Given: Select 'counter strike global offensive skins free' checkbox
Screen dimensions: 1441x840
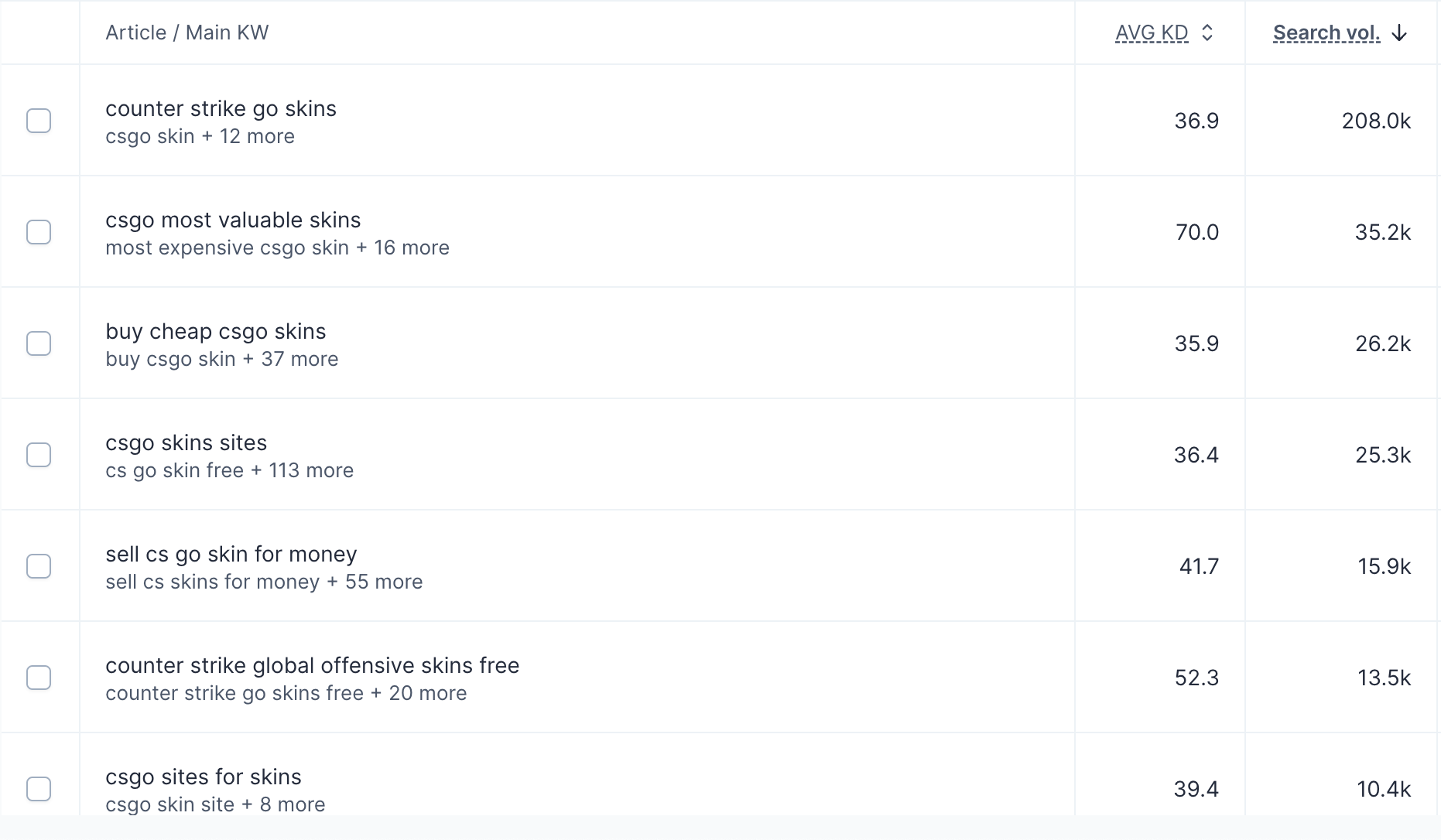Looking at the screenshot, I should 39,678.
